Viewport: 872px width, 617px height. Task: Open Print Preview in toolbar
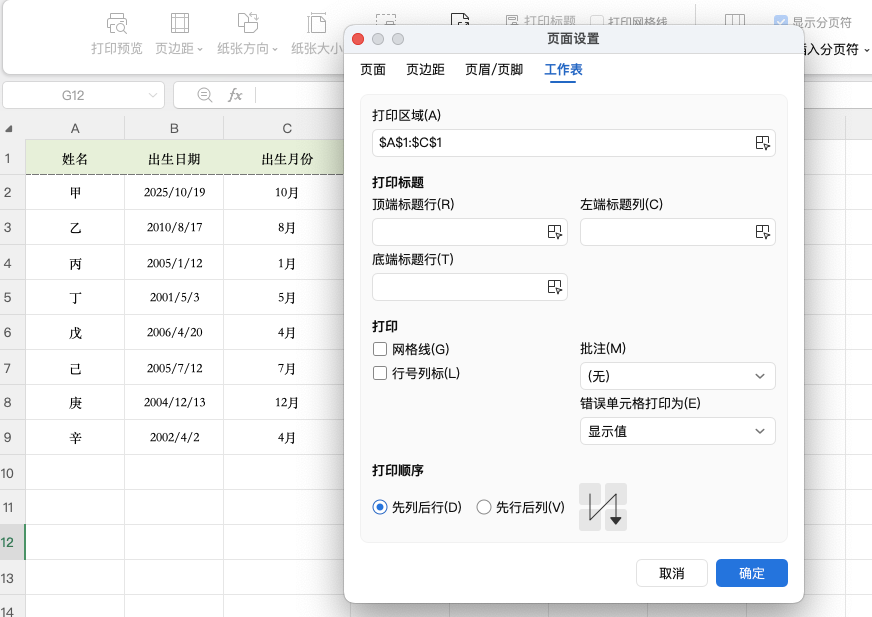(x=117, y=34)
